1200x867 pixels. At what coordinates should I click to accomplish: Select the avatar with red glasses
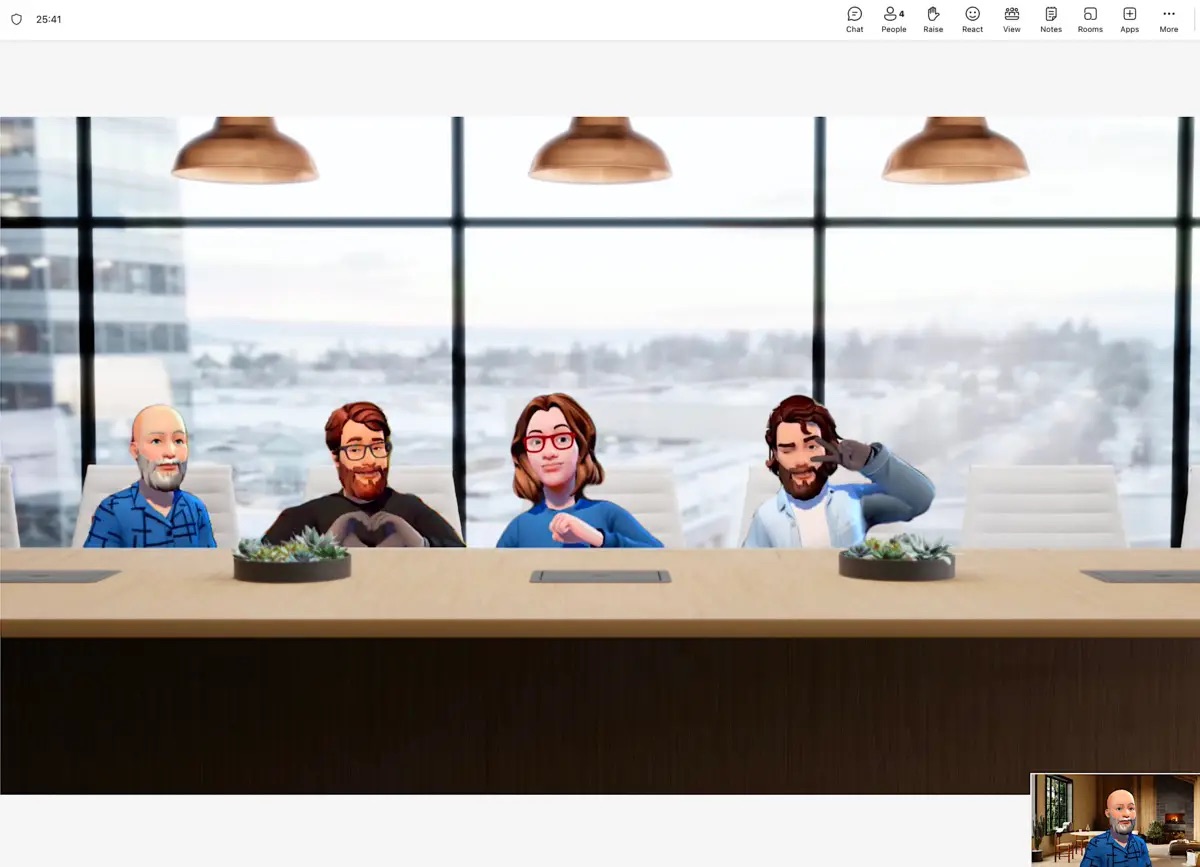(x=566, y=472)
